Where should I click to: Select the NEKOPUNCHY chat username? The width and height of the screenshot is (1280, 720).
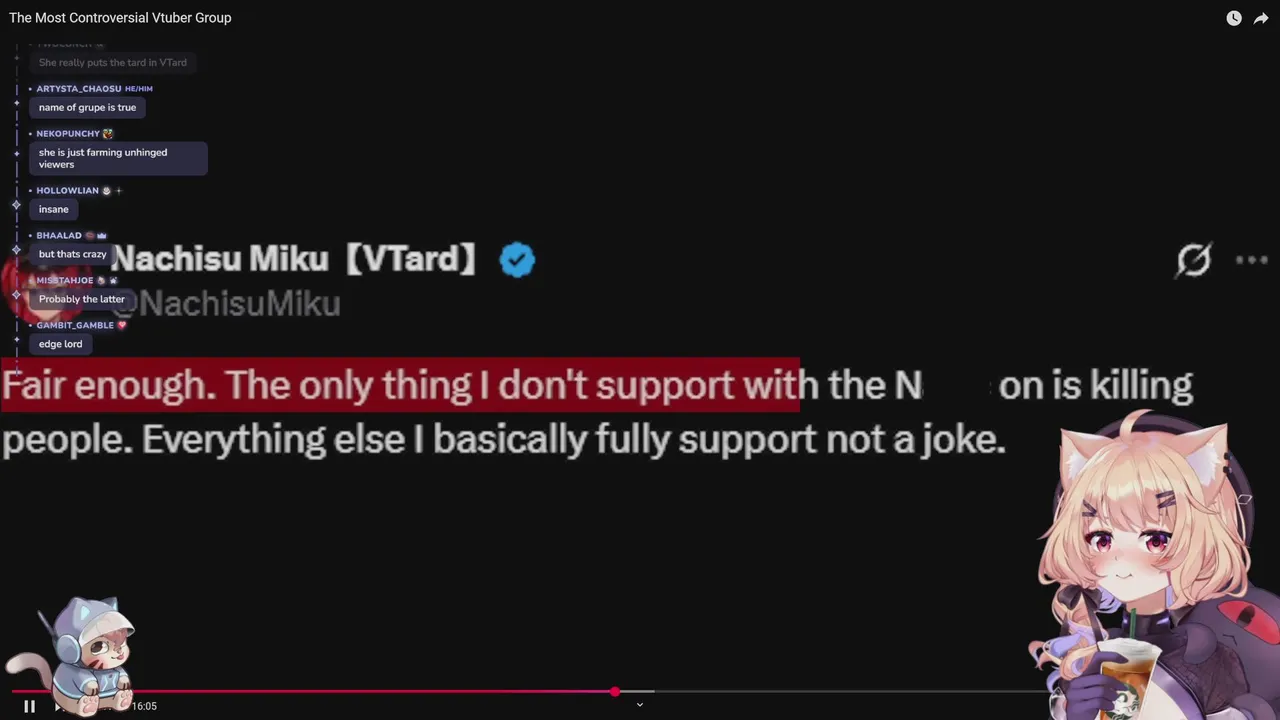coord(68,134)
